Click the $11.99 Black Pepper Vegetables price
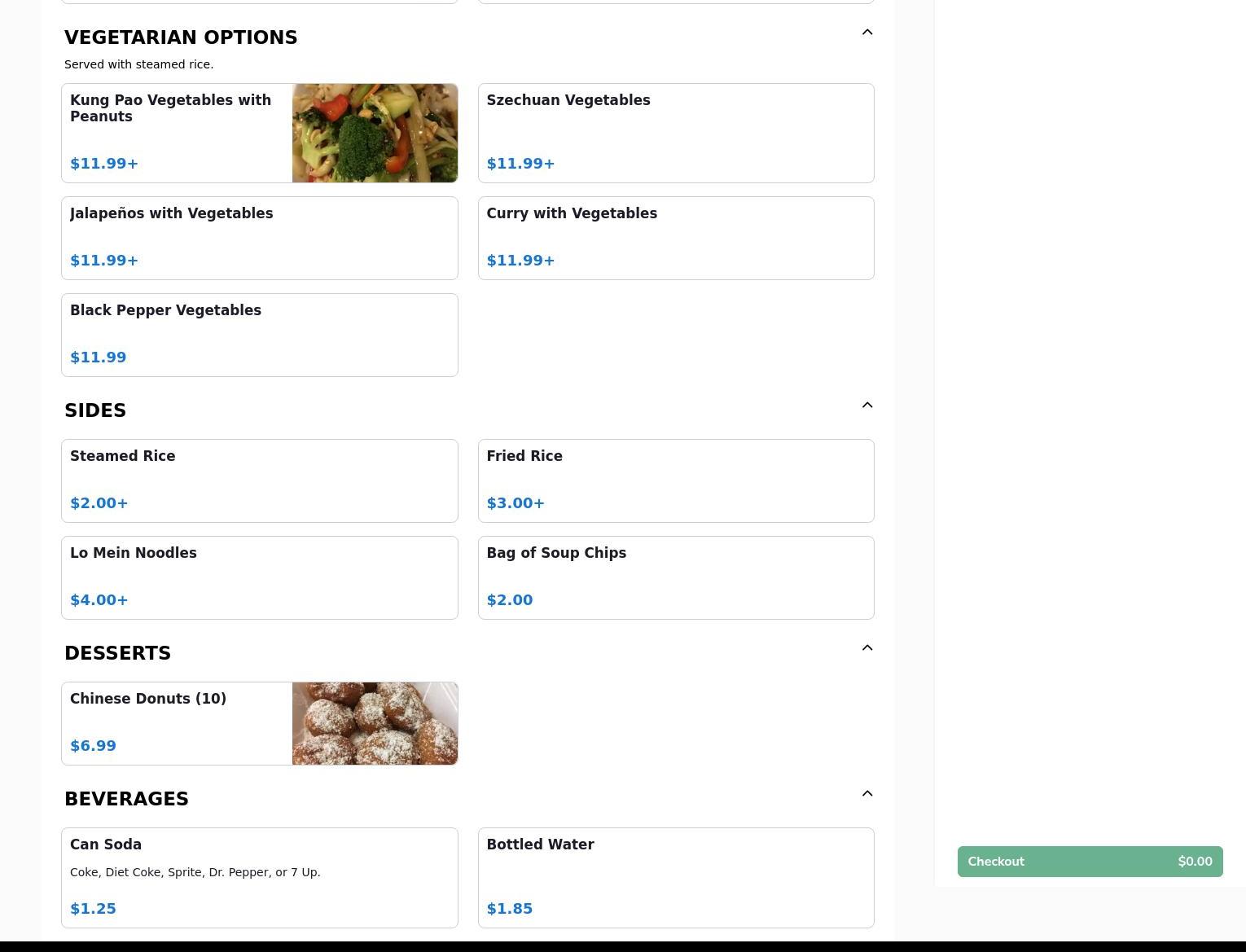The width and height of the screenshot is (1246, 952). pyautogui.click(x=99, y=358)
